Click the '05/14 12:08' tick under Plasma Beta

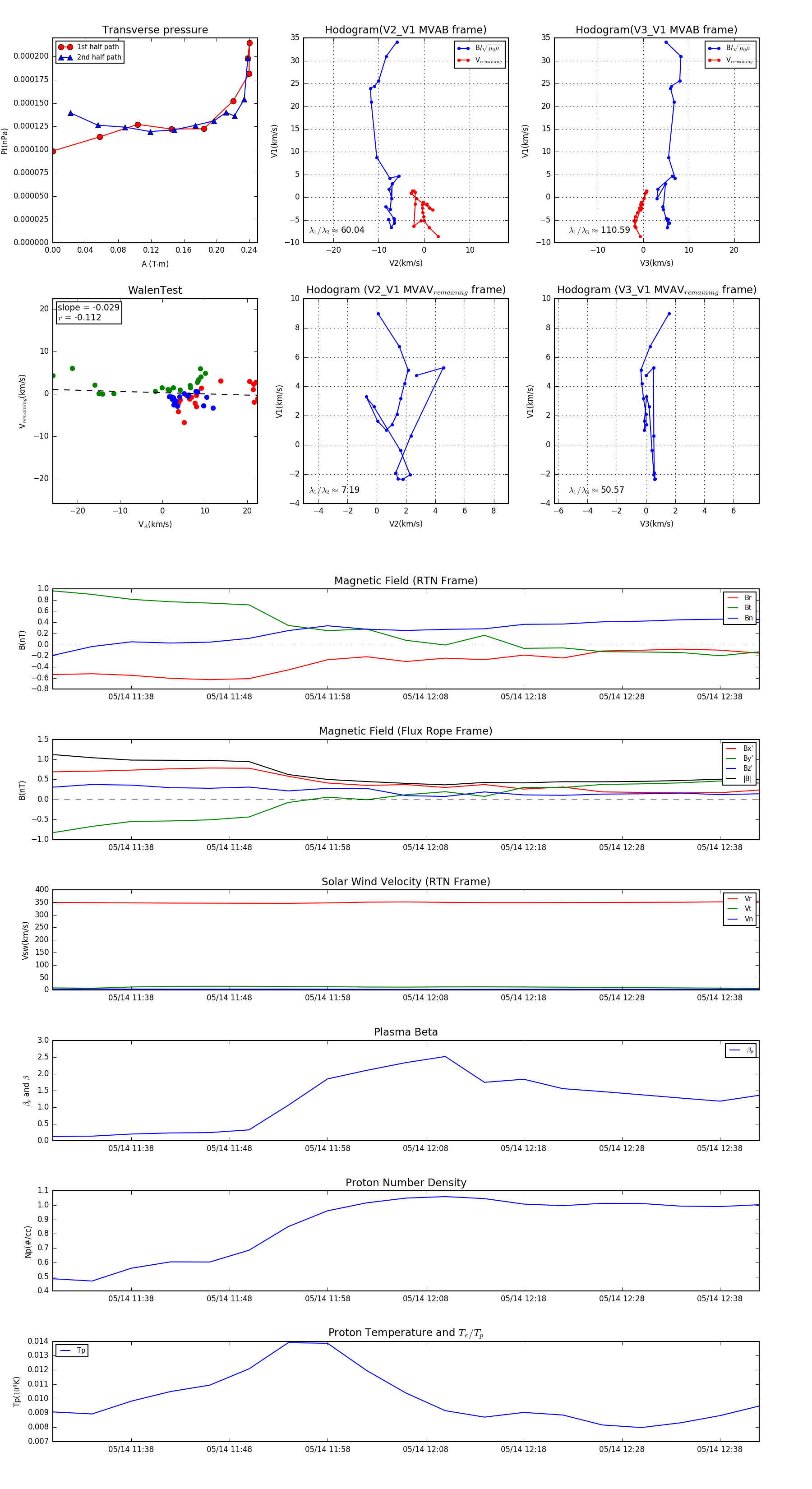425,1148
